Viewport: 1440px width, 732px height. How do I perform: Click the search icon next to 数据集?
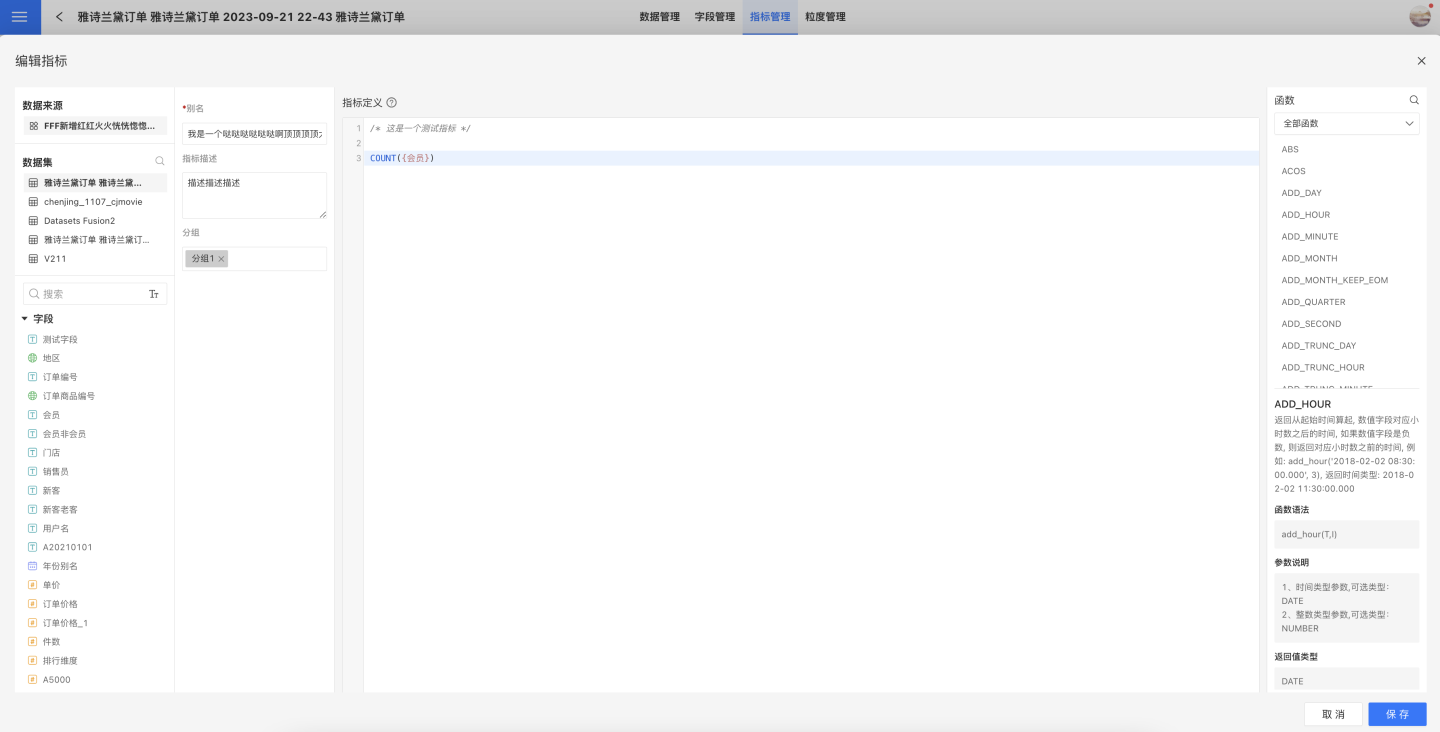point(160,161)
